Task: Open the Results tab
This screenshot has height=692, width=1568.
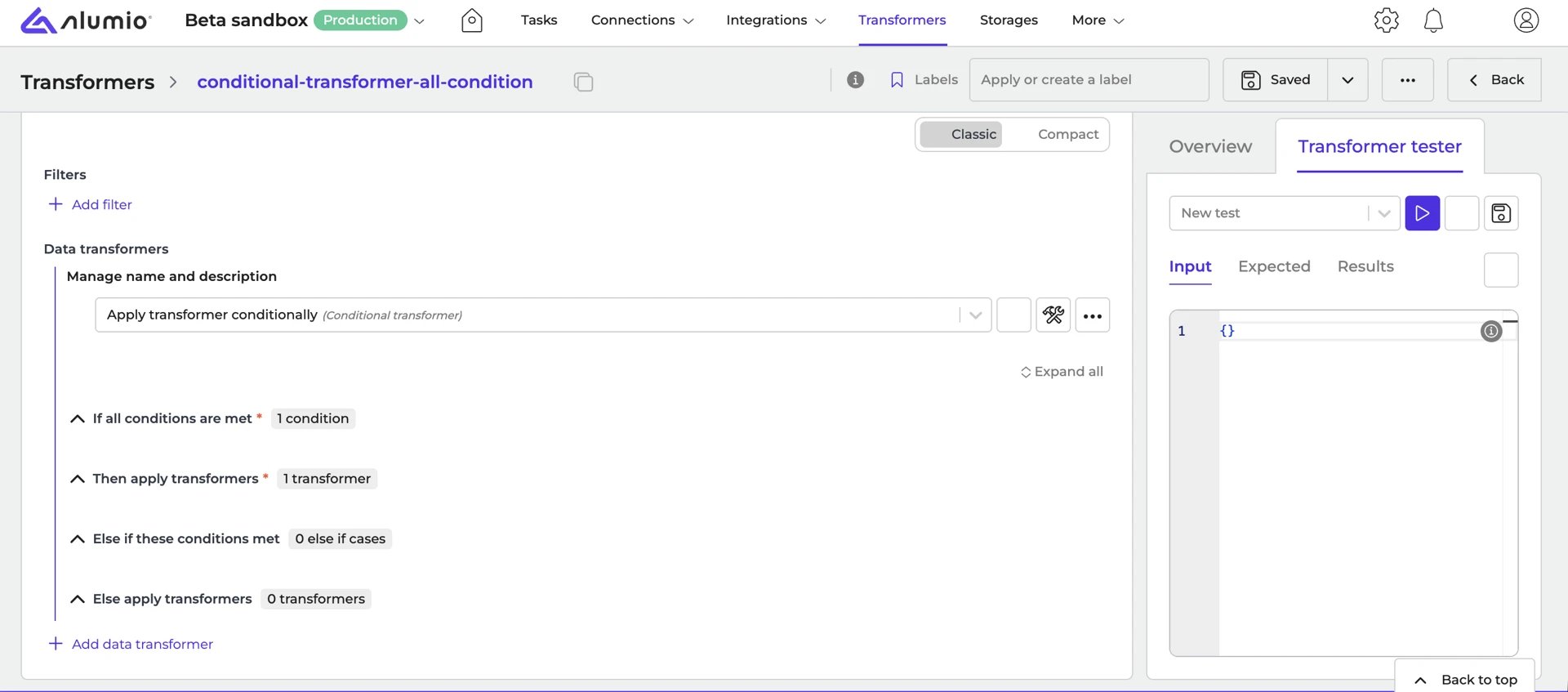Action: point(1365,266)
